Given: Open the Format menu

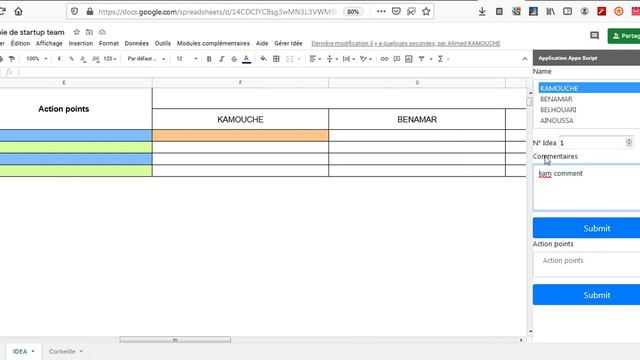Looking at the screenshot, I should point(109,43).
